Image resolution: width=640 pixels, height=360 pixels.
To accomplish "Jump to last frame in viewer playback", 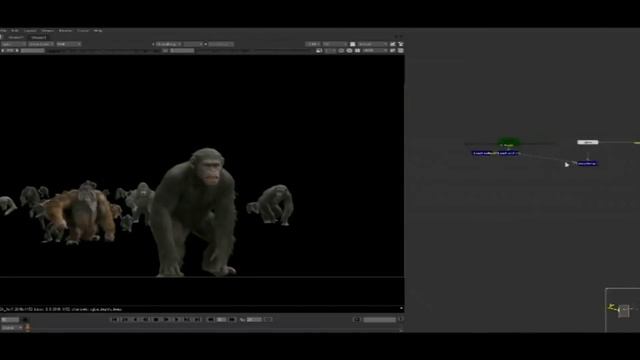I will pos(198,320).
